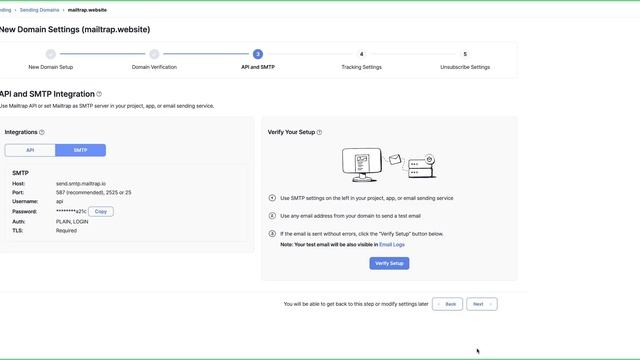Select the TLS value Required
The image size is (640, 360).
tap(66, 231)
